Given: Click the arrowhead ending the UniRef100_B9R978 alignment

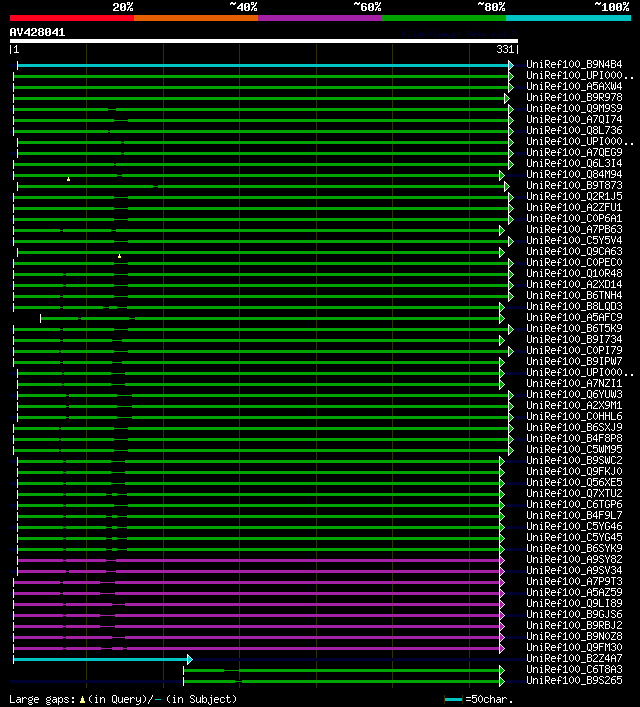Looking at the screenshot, I should 506,98.
